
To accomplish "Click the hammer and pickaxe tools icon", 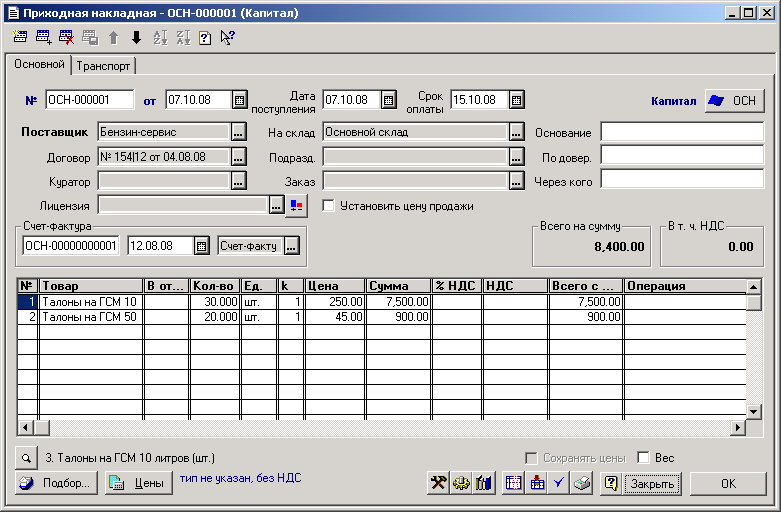I will (x=438, y=483).
